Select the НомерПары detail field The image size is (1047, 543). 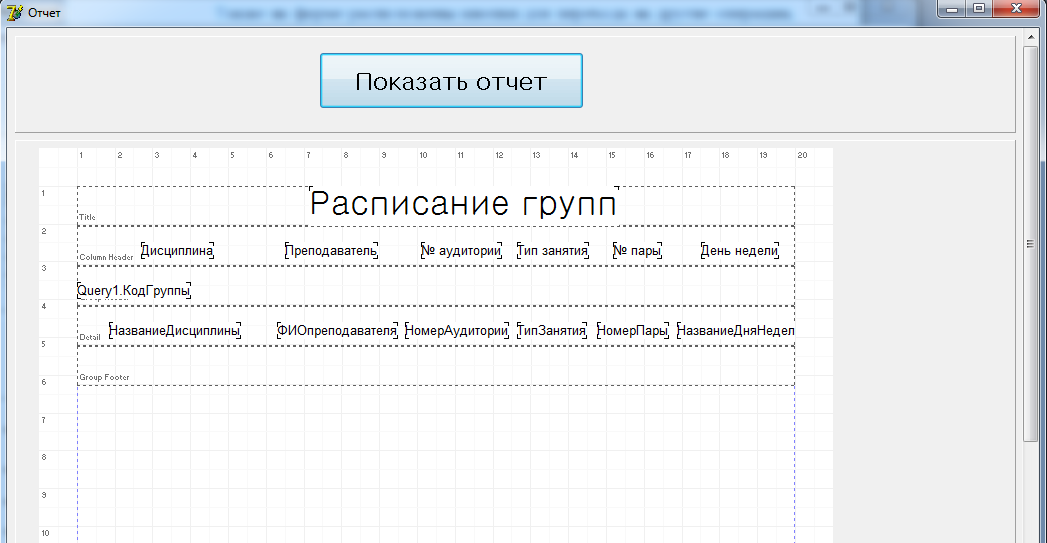(x=633, y=331)
